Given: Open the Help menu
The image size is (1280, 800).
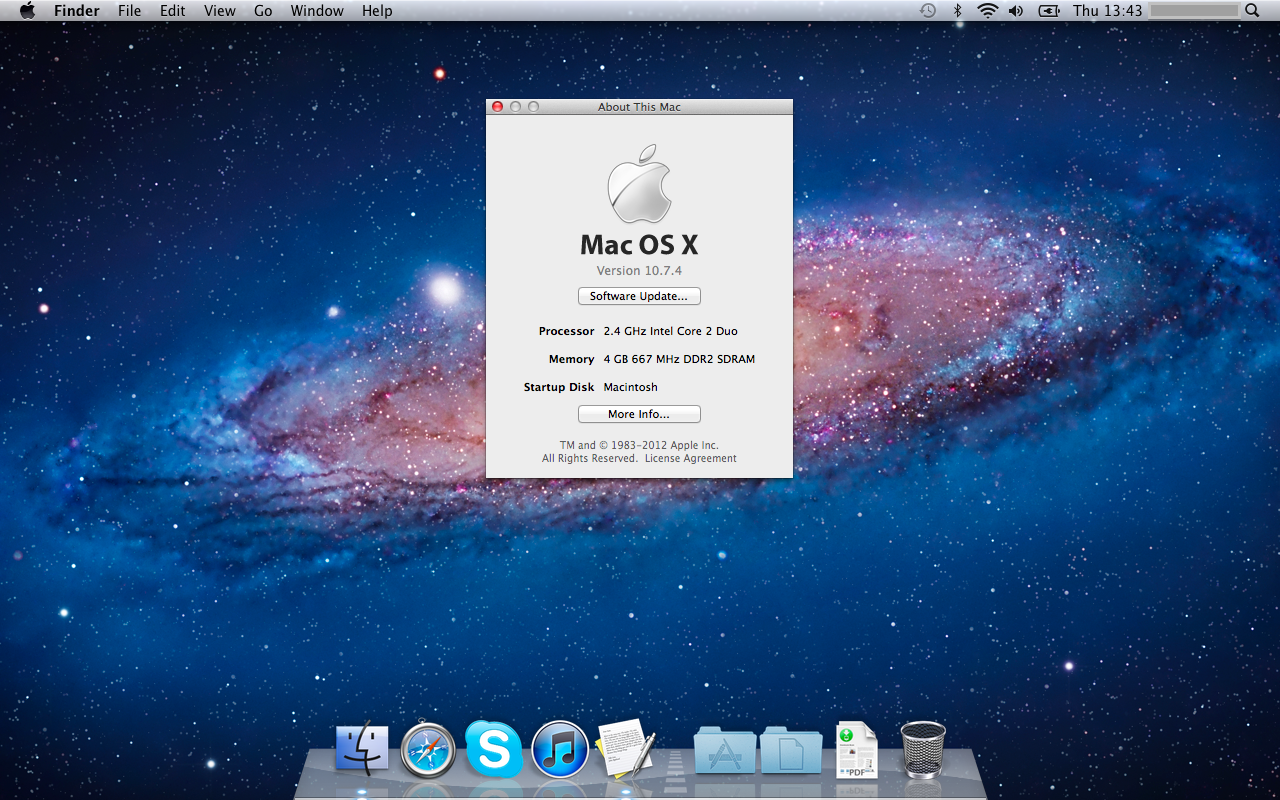Looking at the screenshot, I should 377,11.
